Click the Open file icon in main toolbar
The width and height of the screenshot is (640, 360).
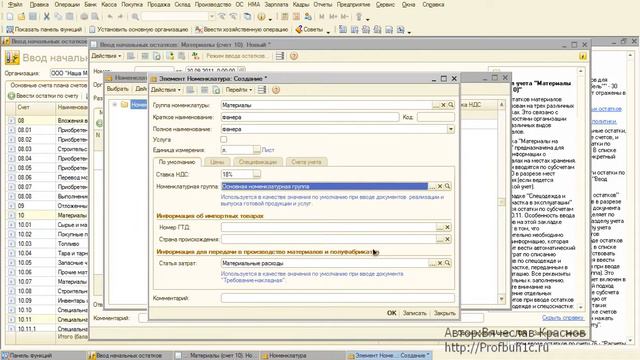(x=21, y=17)
